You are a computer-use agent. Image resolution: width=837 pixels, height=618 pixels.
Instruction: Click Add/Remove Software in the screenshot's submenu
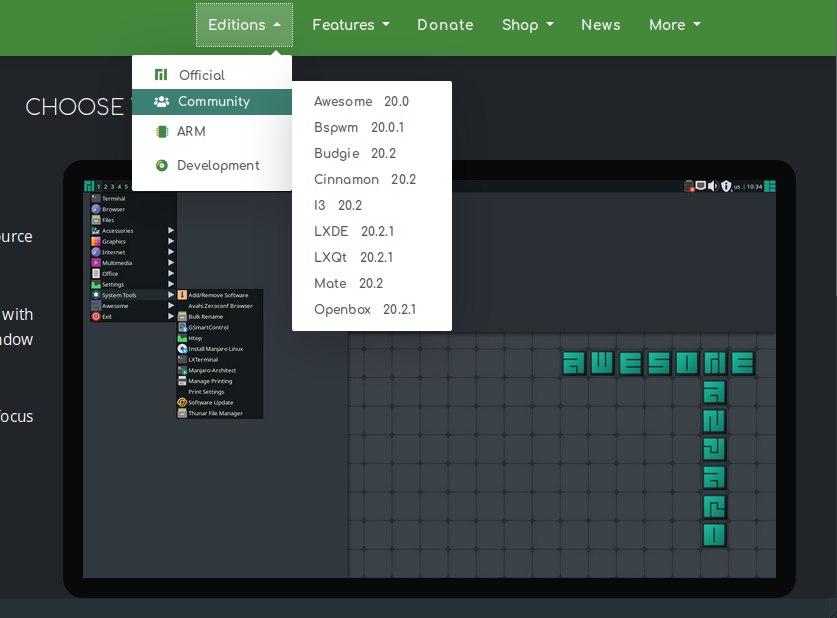(x=219, y=295)
